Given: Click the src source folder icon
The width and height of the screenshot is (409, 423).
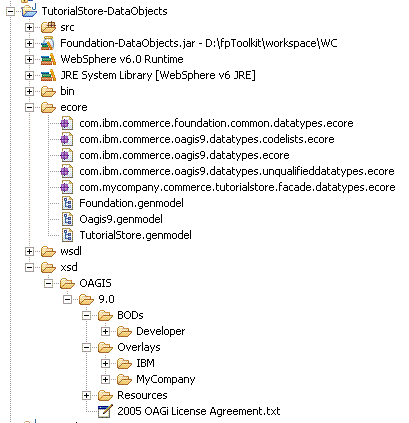Looking at the screenshot, I should coord(48,27).
